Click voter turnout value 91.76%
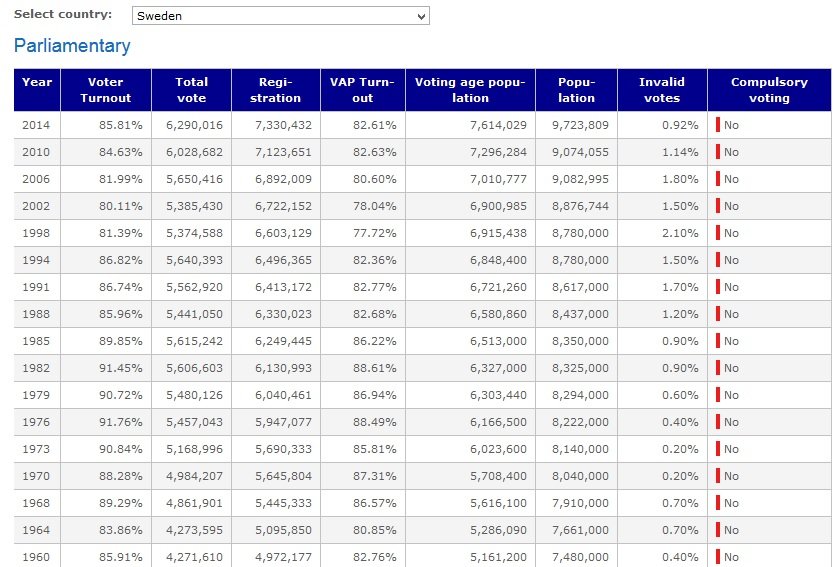Image resolution: width=840 pixels, height=567 pixels. [121, 422]
